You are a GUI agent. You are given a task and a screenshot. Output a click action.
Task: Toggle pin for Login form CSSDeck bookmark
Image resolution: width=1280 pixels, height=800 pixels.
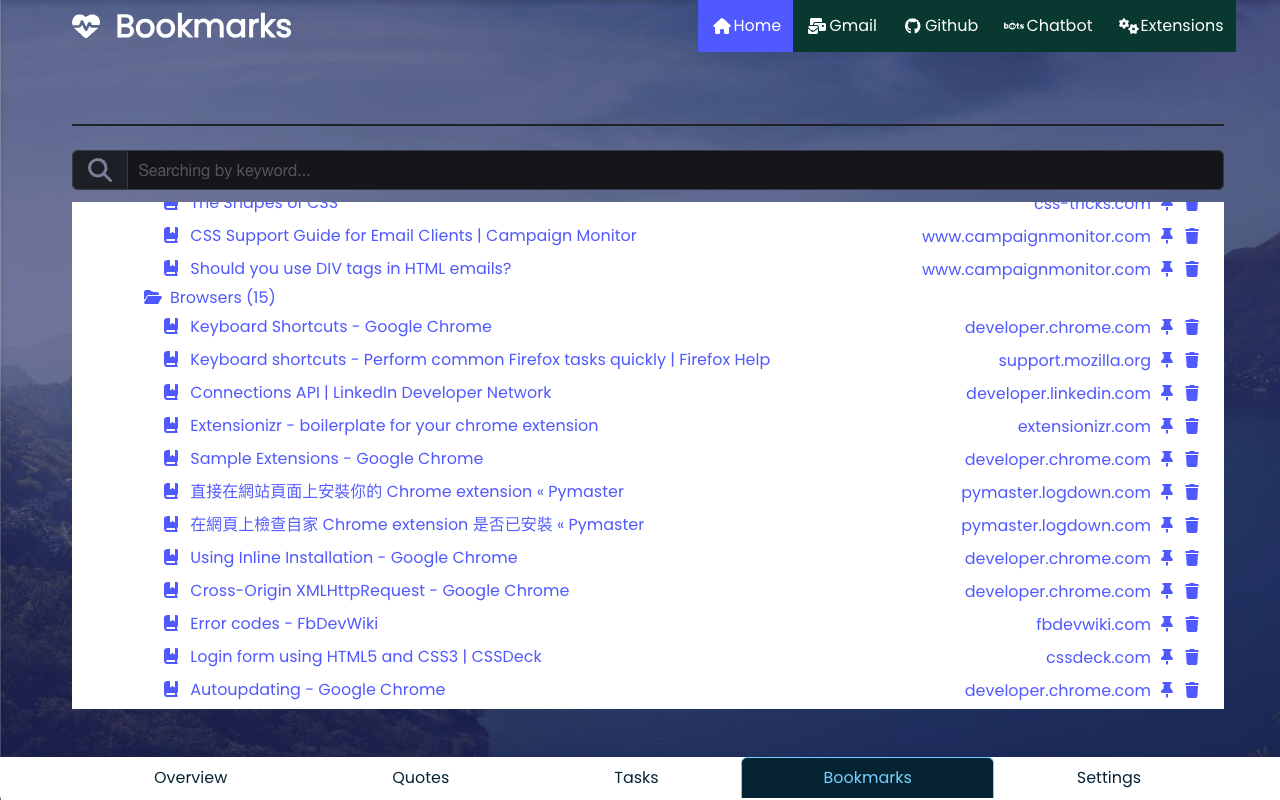tap(1166, 657)
